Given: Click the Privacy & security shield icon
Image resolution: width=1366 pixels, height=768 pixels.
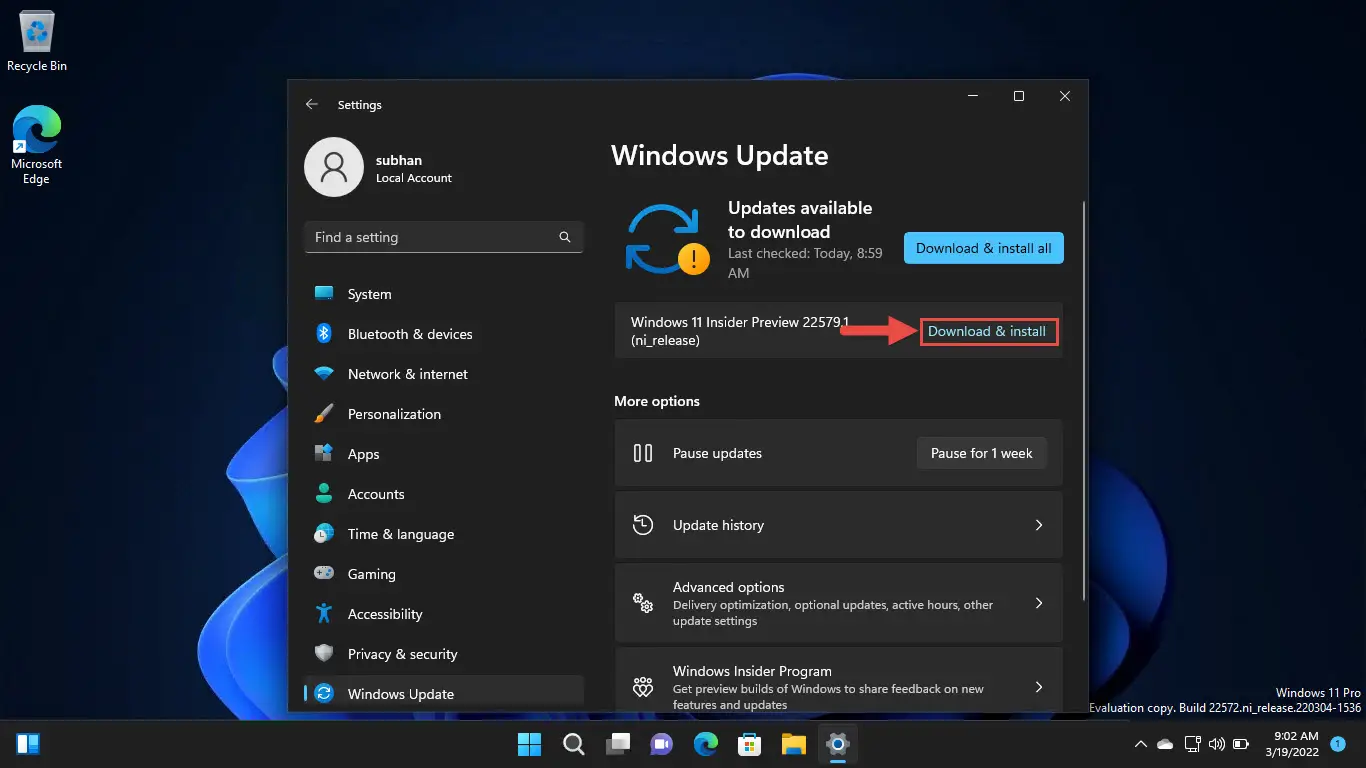Looking at the screenshot, I should (324, 654).
